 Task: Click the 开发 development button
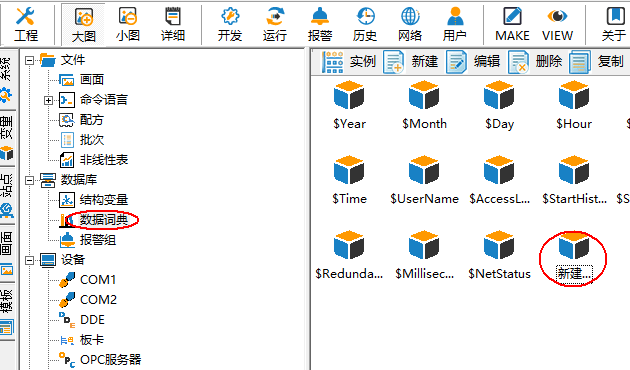(x=230, y=24)
